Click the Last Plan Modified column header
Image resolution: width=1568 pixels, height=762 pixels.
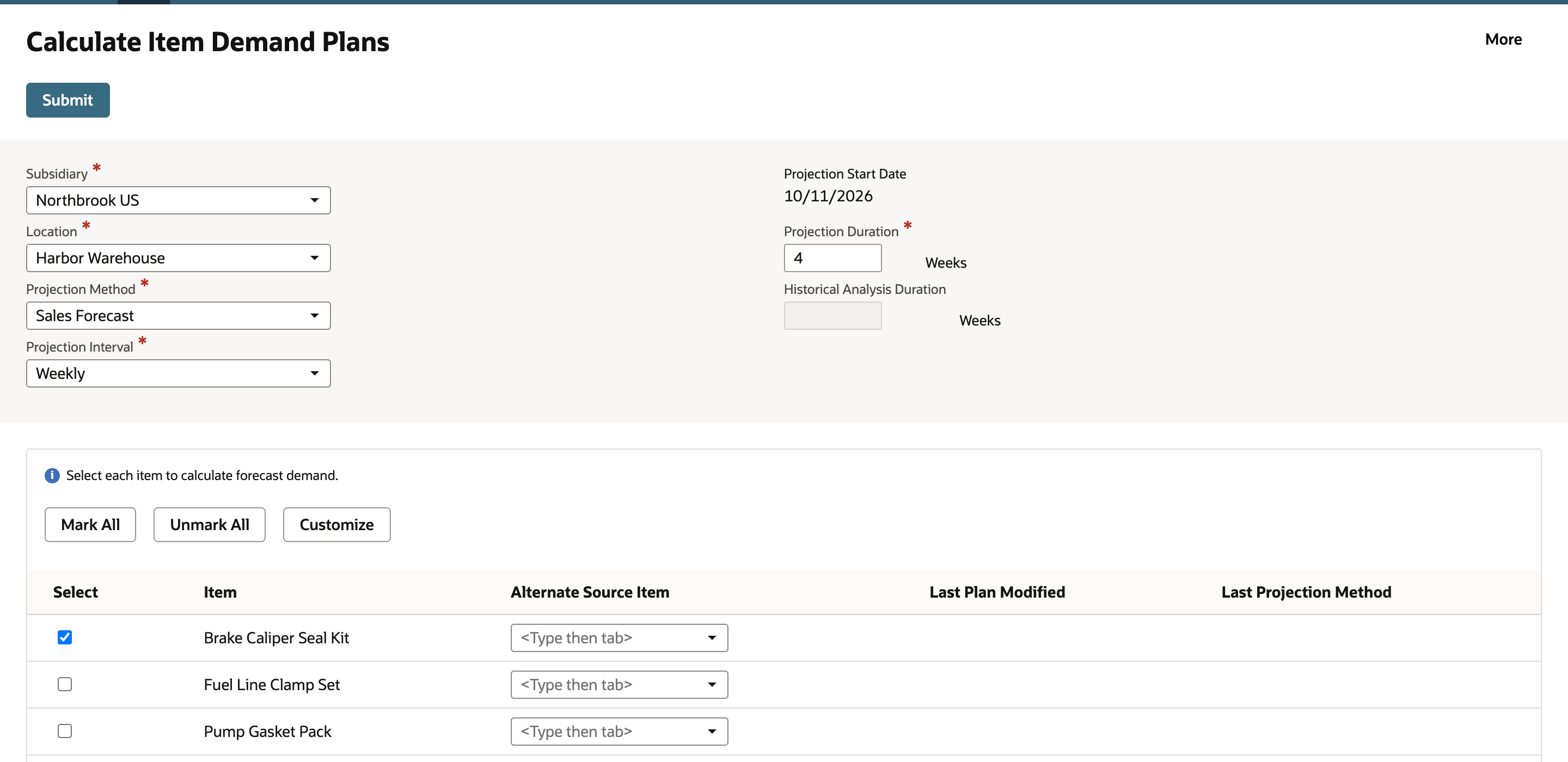(997, 592)
